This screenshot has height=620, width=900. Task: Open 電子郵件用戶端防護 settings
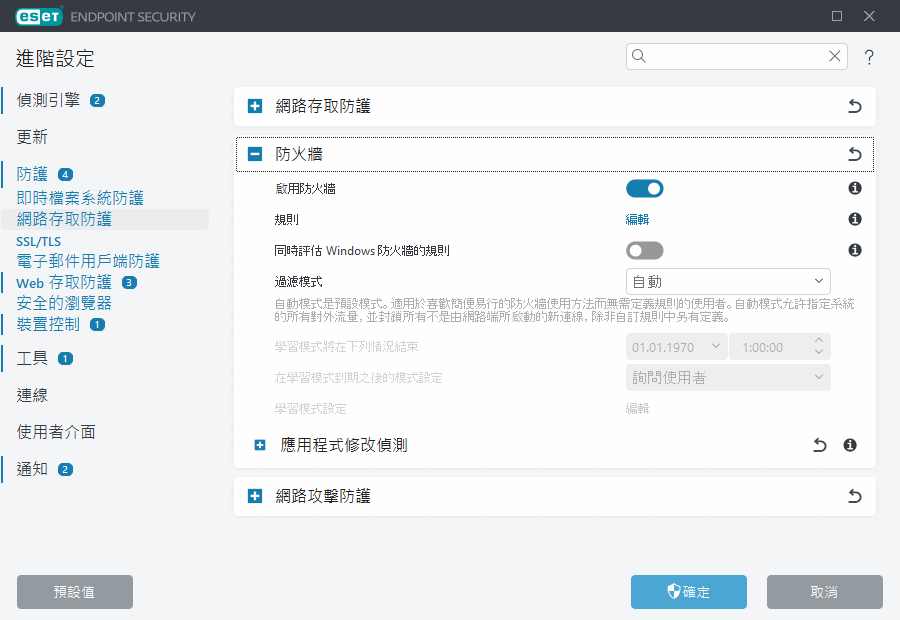pos(88,261)
